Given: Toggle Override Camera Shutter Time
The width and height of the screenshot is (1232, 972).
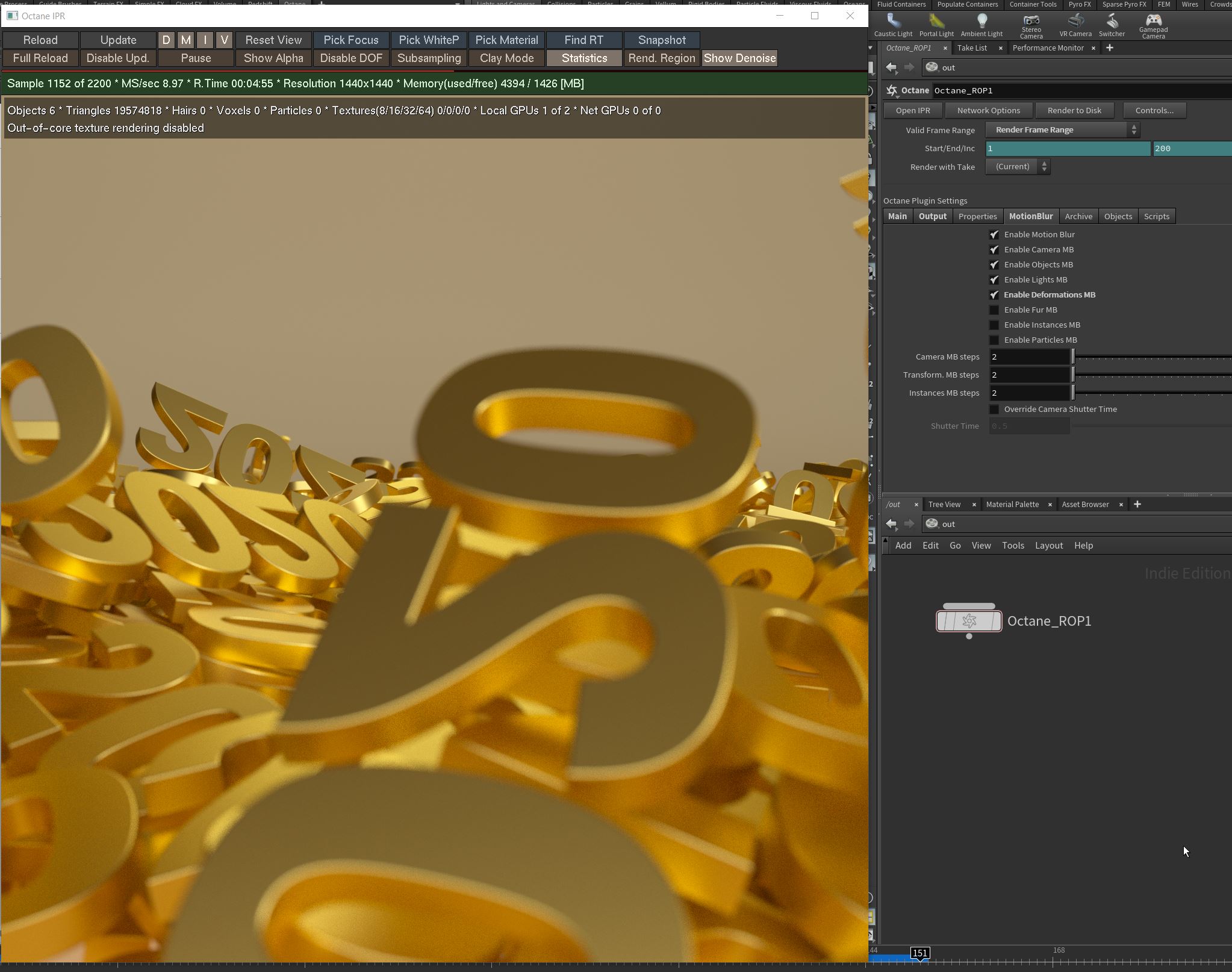Looking at the screenshot, I should [994, 409].
